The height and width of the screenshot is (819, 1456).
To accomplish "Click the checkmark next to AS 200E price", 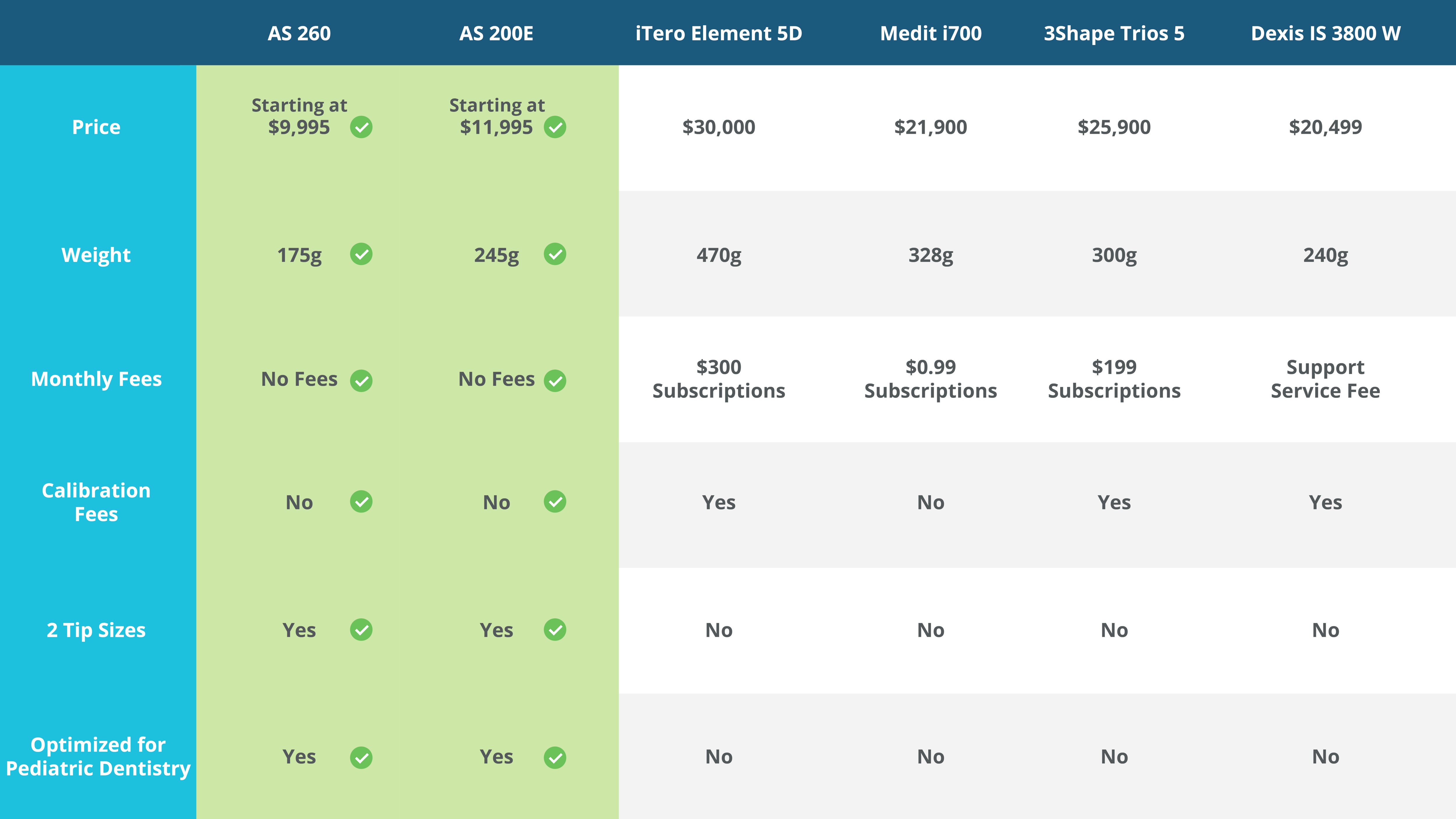I will point(555,127).
